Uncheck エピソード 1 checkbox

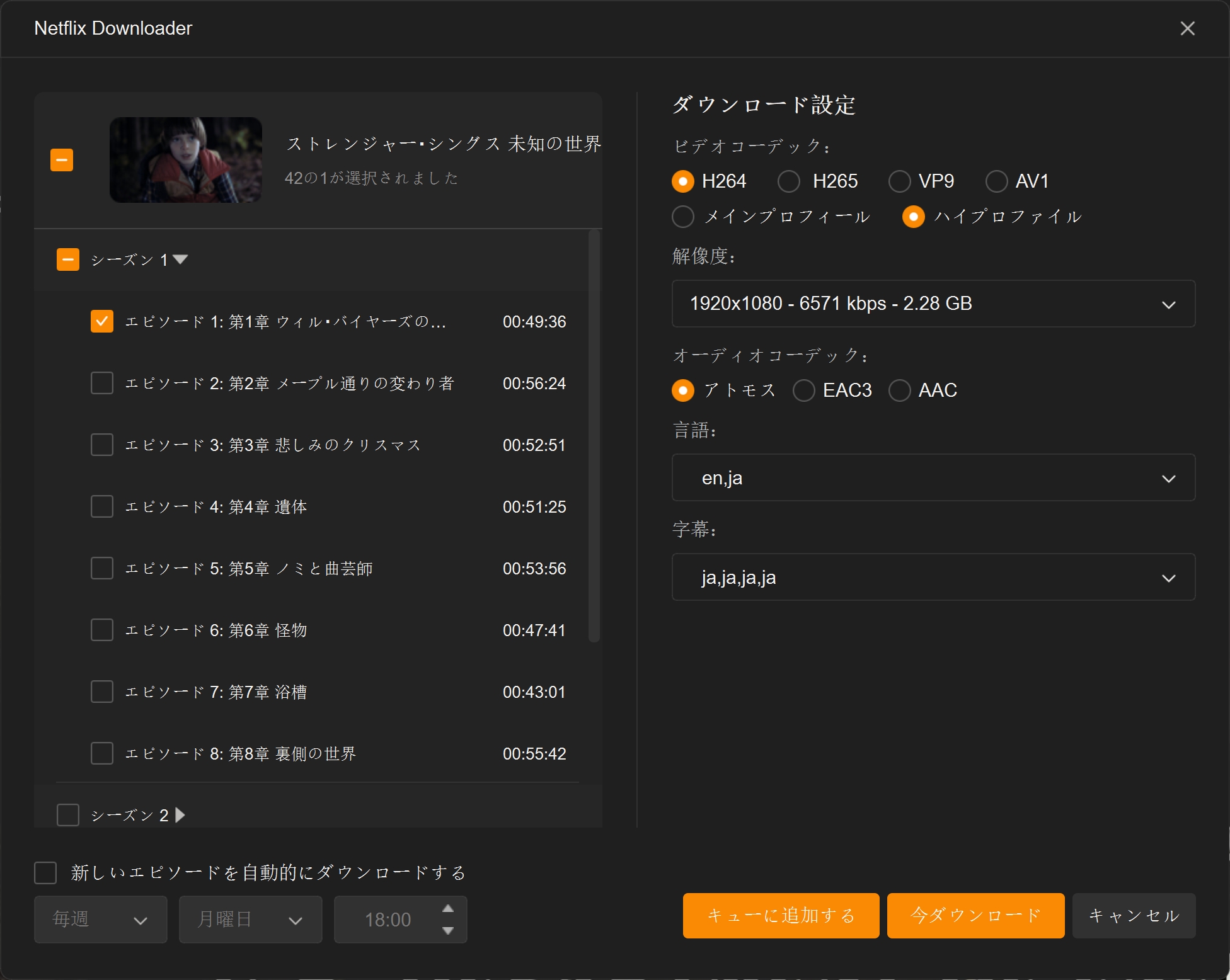pyautogui.click(x=102, y=321)
